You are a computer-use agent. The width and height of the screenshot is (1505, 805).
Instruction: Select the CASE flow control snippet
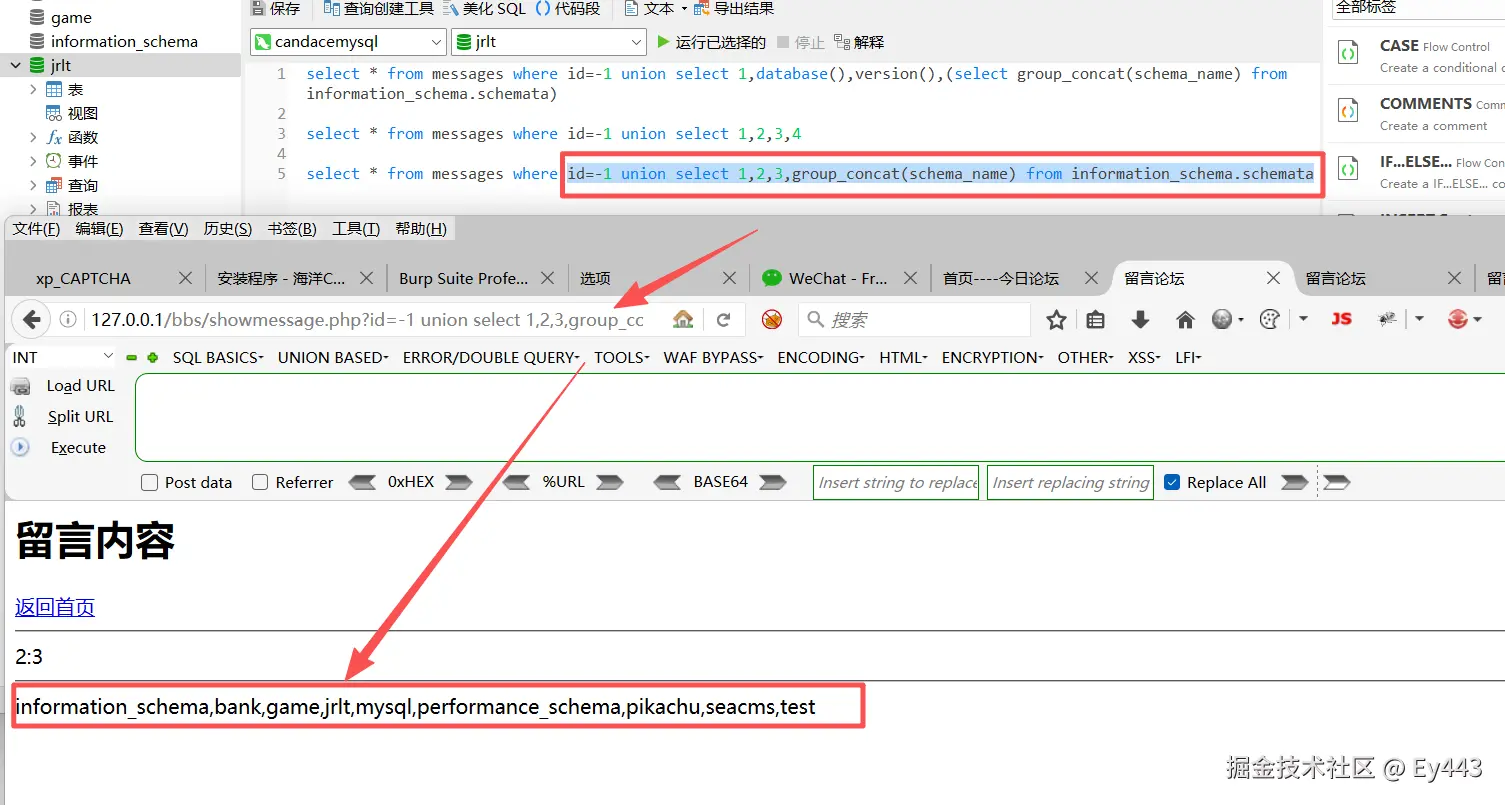(x=1420, y=56)
